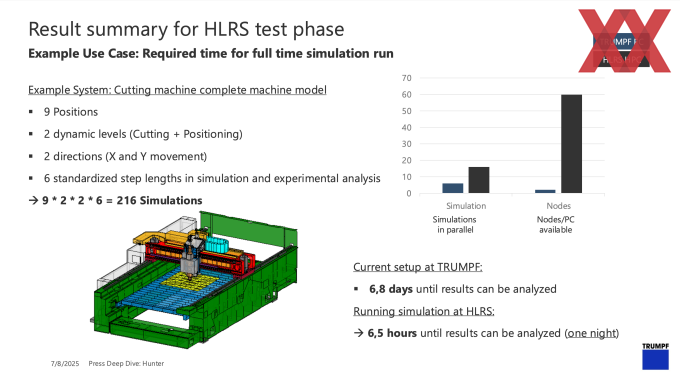Click the TRUMPF logo in the corner
The width and height of the screenshot is (680, 381).
pos(655,356)
